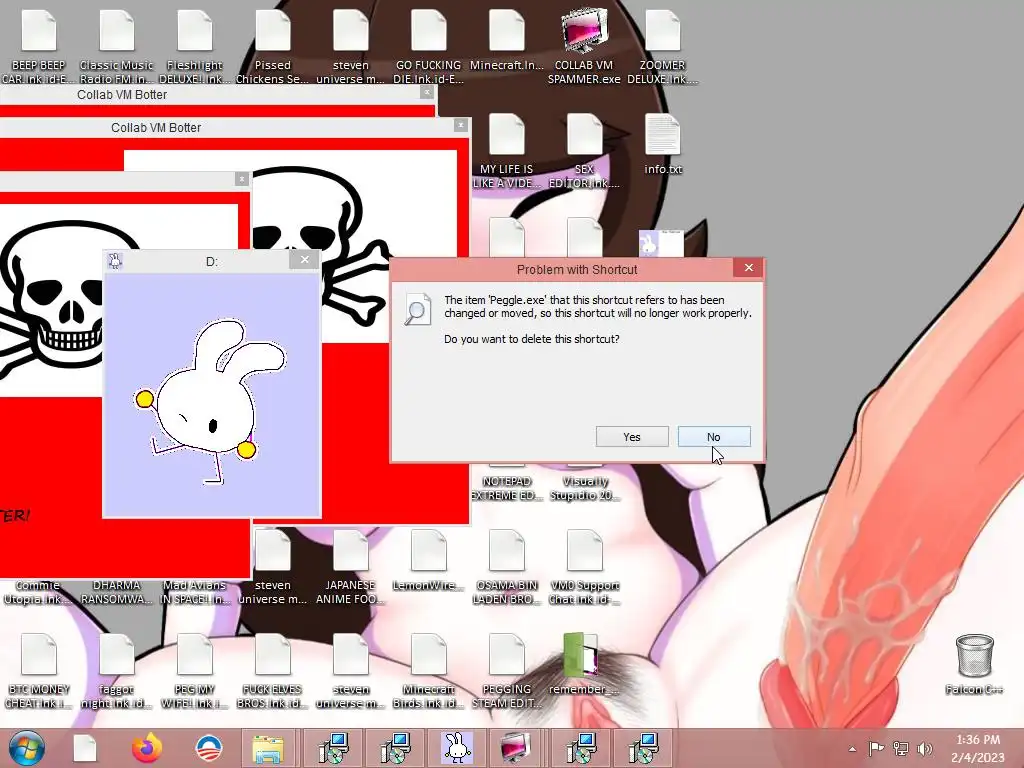Close the rear Collab VM Botter window
This screenshot has width=1024, height=768.
(x=427, y=93)
